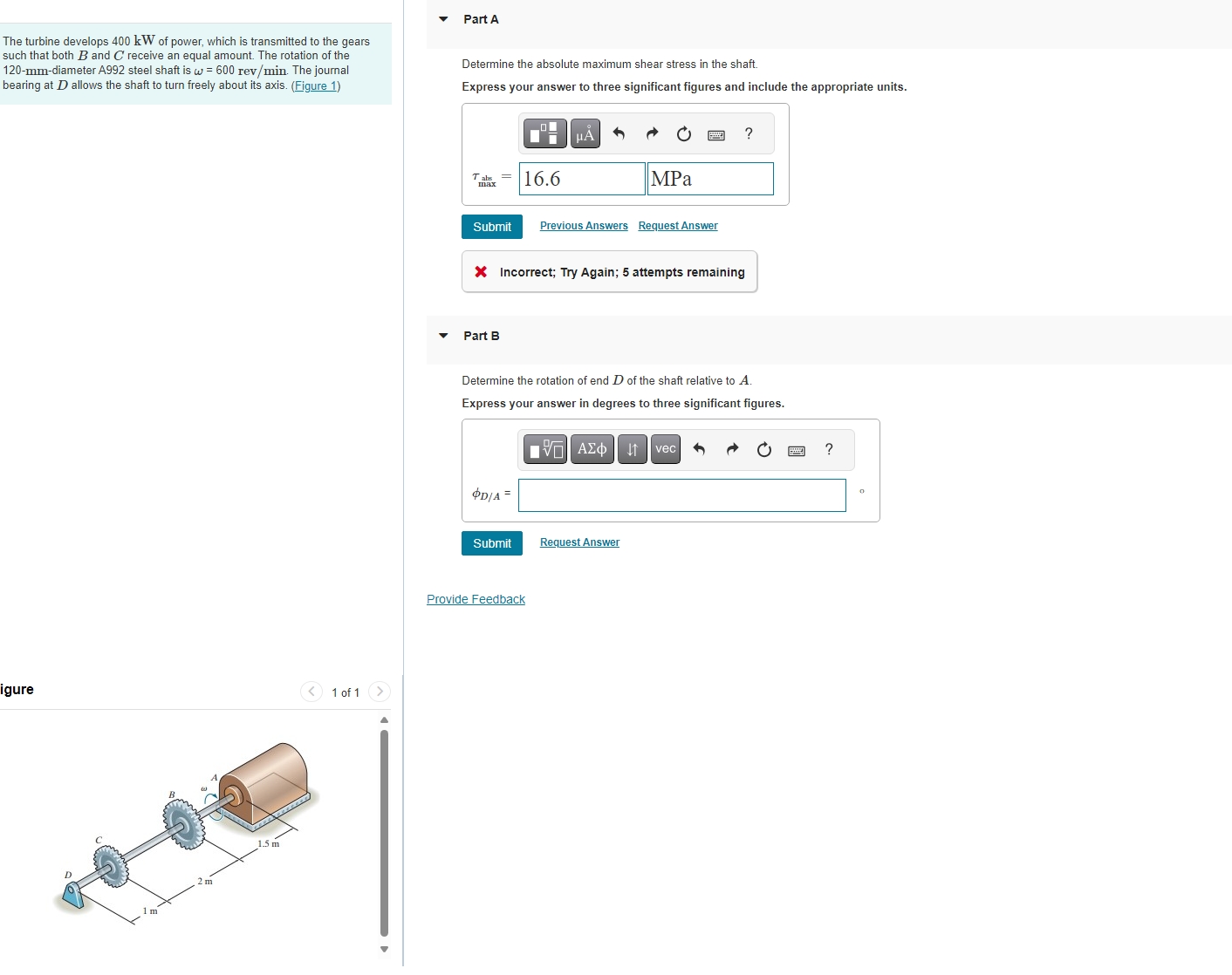Show keyboard shortcuts for Part A
The image size is (1232, 975).
tap(716, 134)
